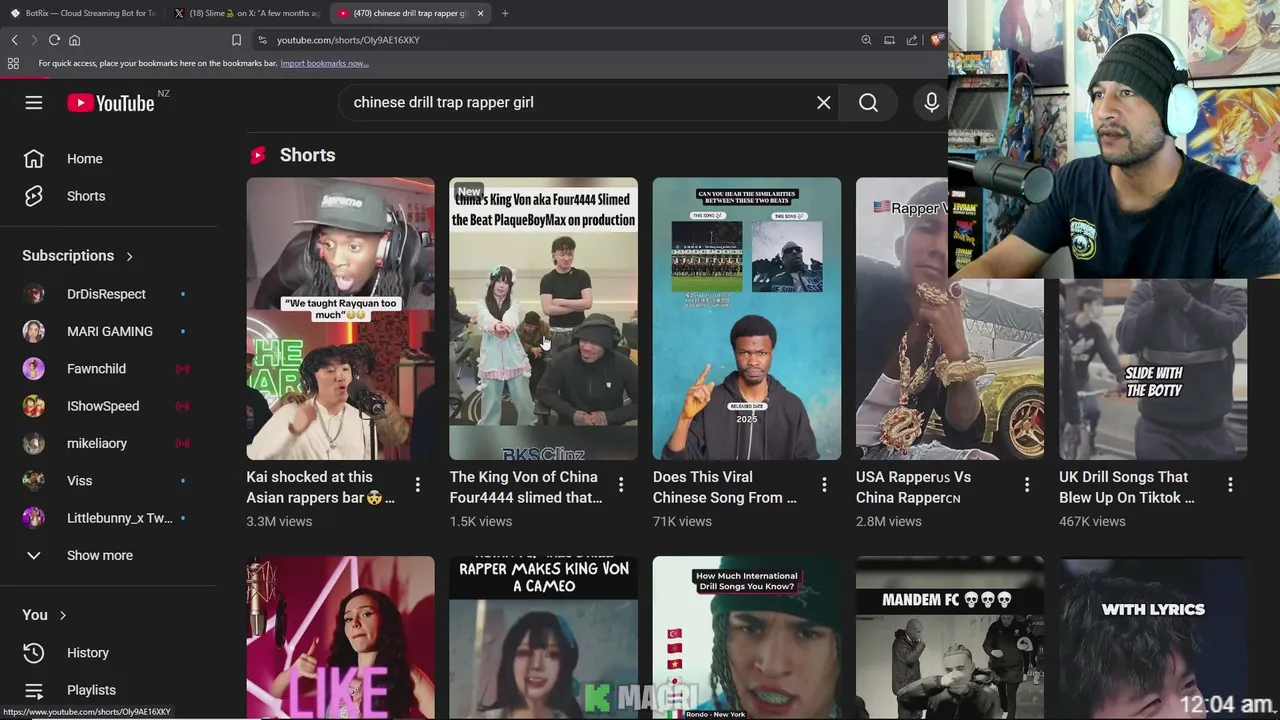Viewport: 1280px width, 720px height.
Task: Click the YouTube logo
Action: (111, 103)
